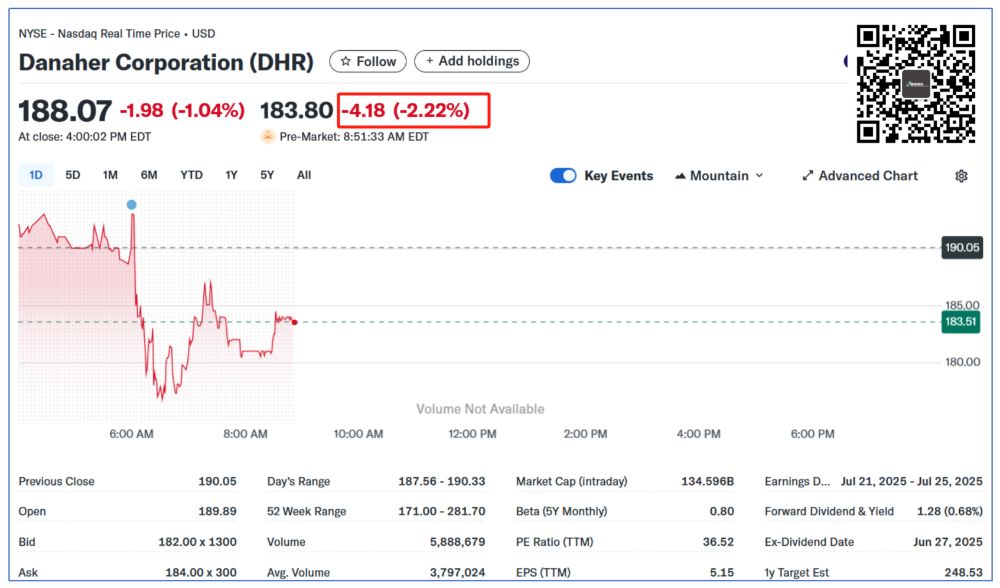Click the green 183.51 current price label
Image resolution: width=1000 pixels, height=588 pixels.
point(960,321)
